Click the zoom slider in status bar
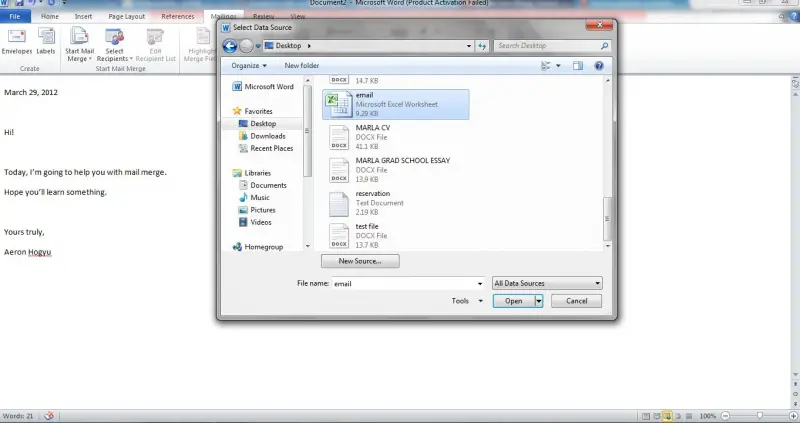The width and height of the screenshot is (800, 423). click(759, 416)
